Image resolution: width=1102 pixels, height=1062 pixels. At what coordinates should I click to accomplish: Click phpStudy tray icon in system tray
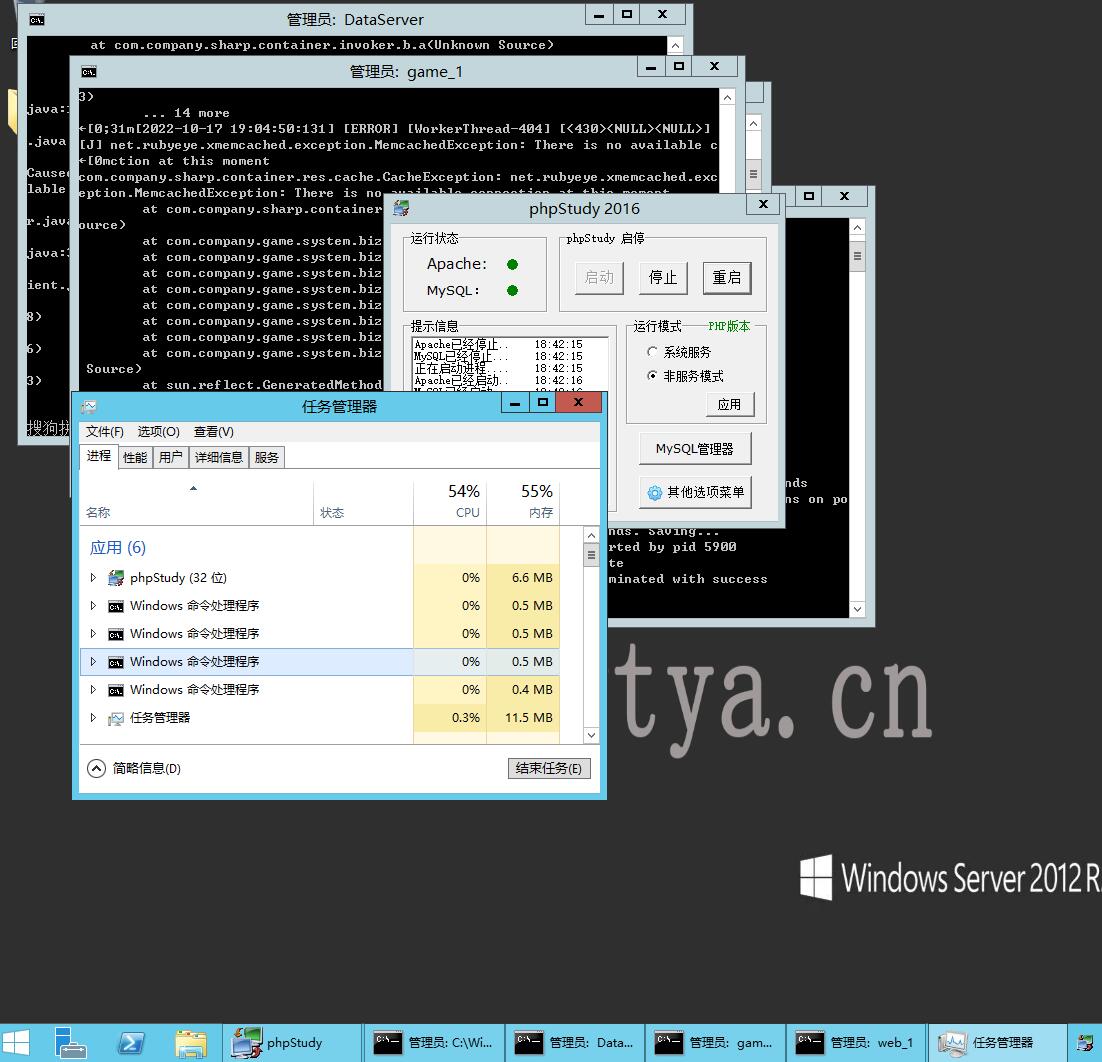1086,1043
